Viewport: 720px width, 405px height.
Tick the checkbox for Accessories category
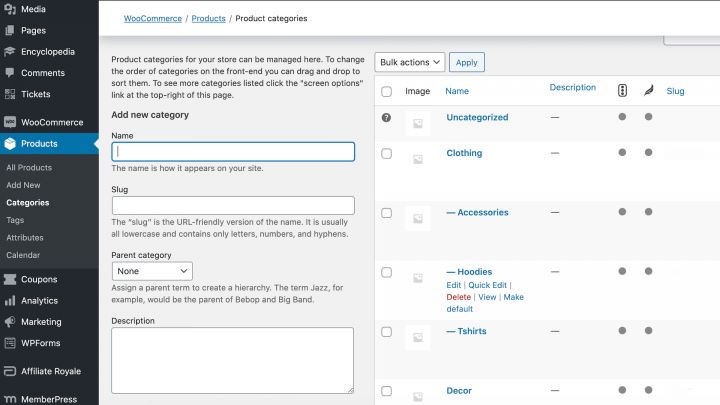tap(386, 213)
